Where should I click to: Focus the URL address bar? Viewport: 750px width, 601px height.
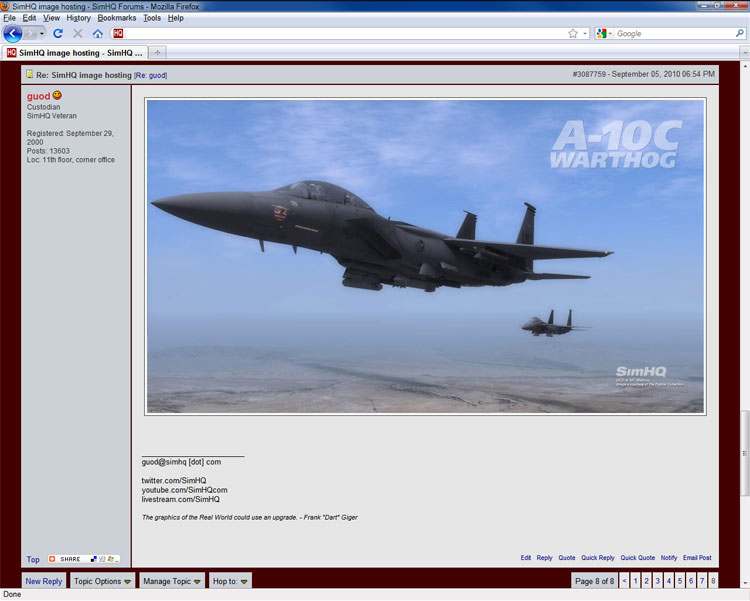(x=344, y=33)
